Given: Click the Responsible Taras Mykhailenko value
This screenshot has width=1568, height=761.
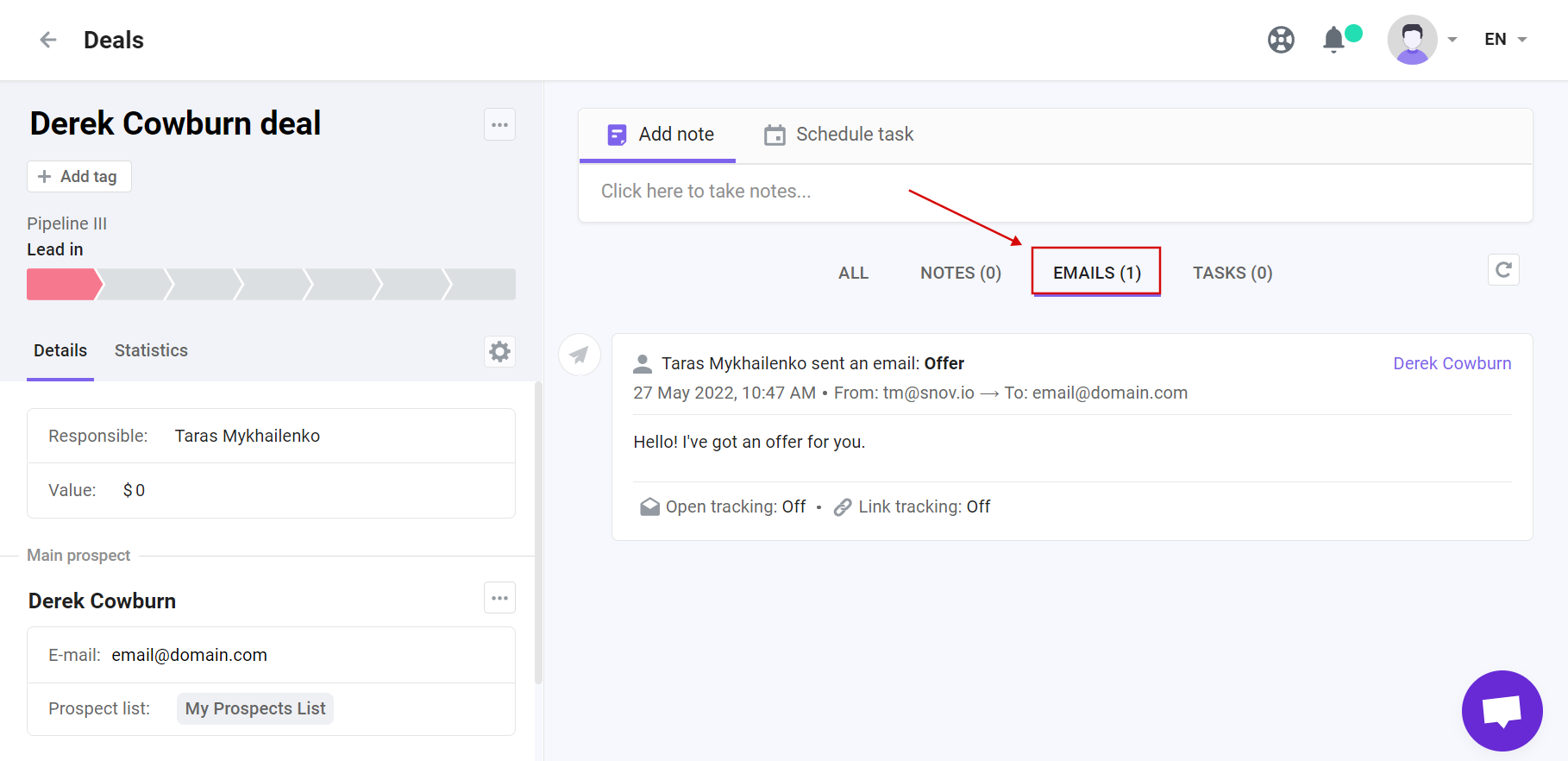Looking at the screenshot, I should tap(247, 436).
